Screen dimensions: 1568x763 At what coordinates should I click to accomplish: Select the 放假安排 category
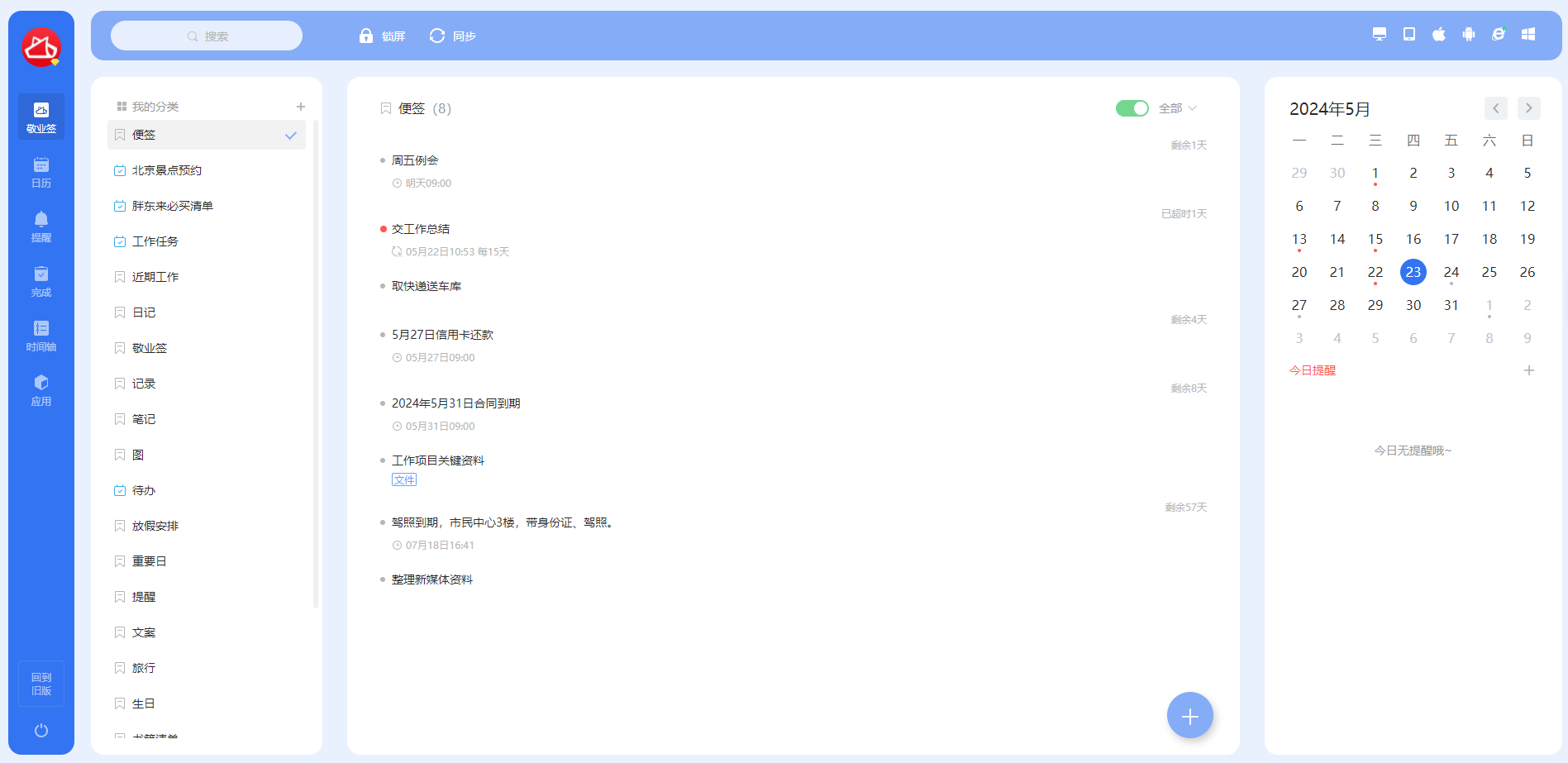207,526
